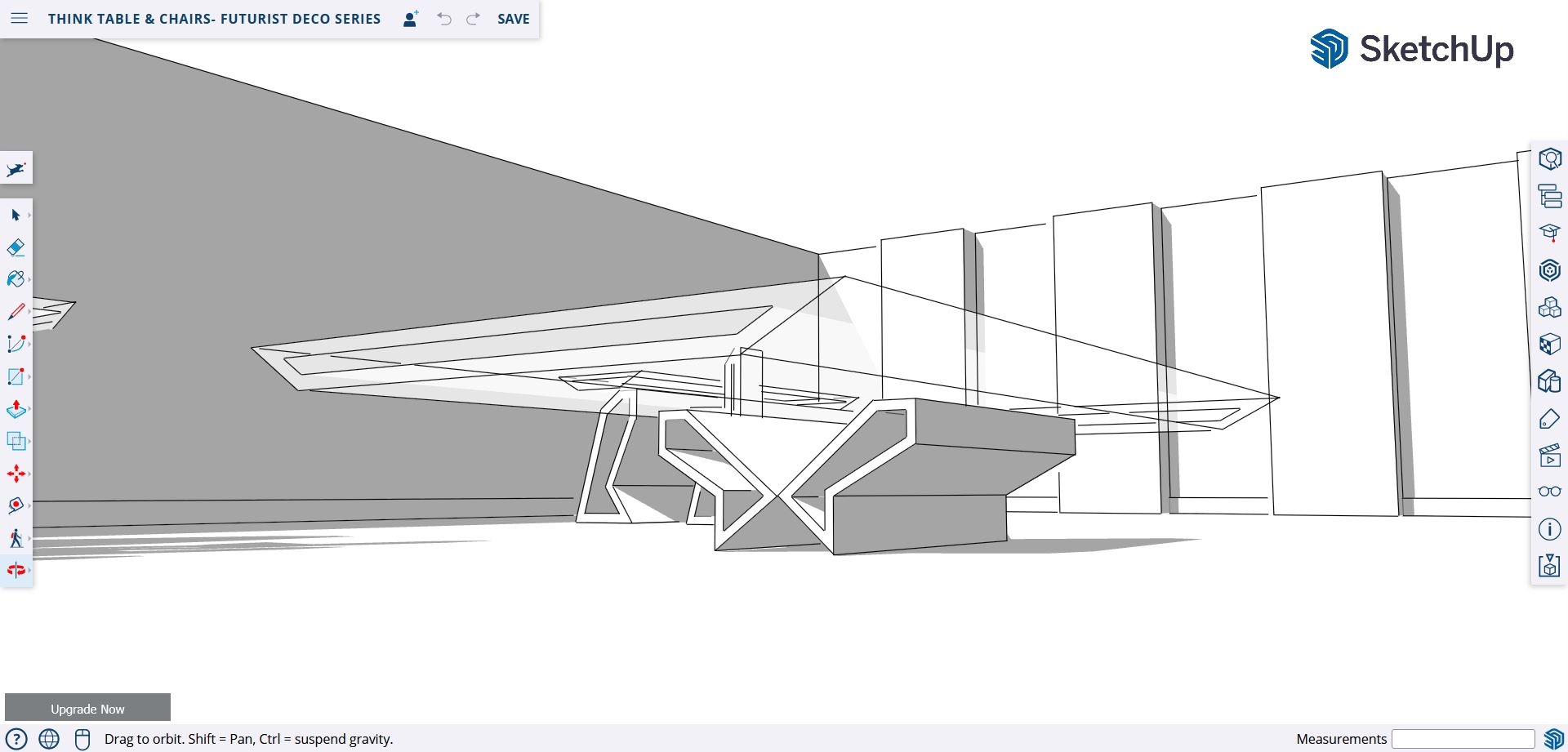The height and width of the screenshot is (752, 1568).
Task: Pick the Tape Measure tool
Action: [x=16, y=505]
